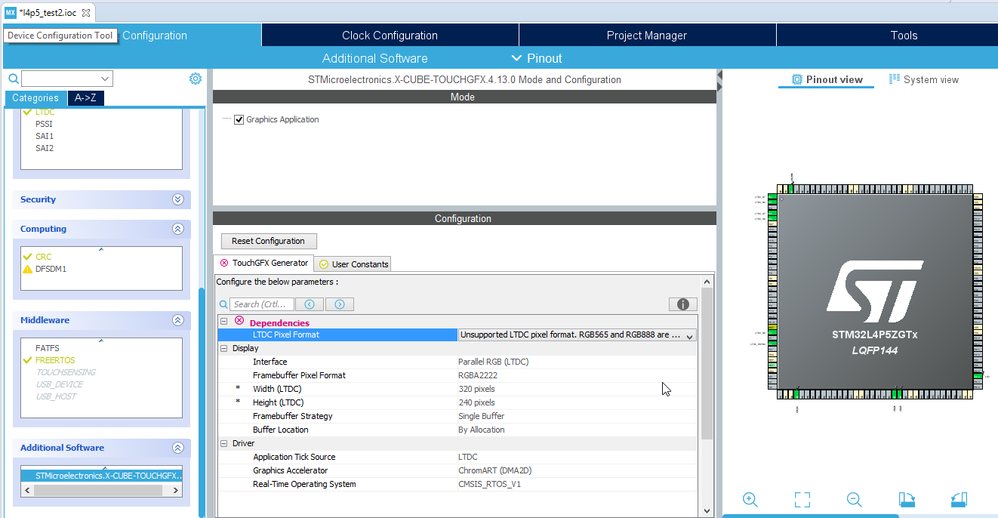This screenshot has width=998, height=518.
Task: Collapse the Driver parameter group
Action: click(224, 443)
